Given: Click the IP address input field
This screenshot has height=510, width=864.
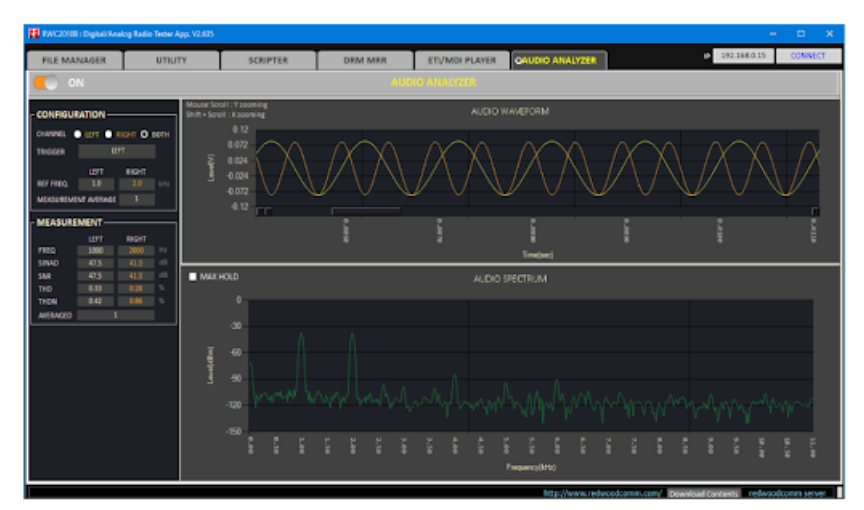Looking at the screenshot, I should coord(741,56).
